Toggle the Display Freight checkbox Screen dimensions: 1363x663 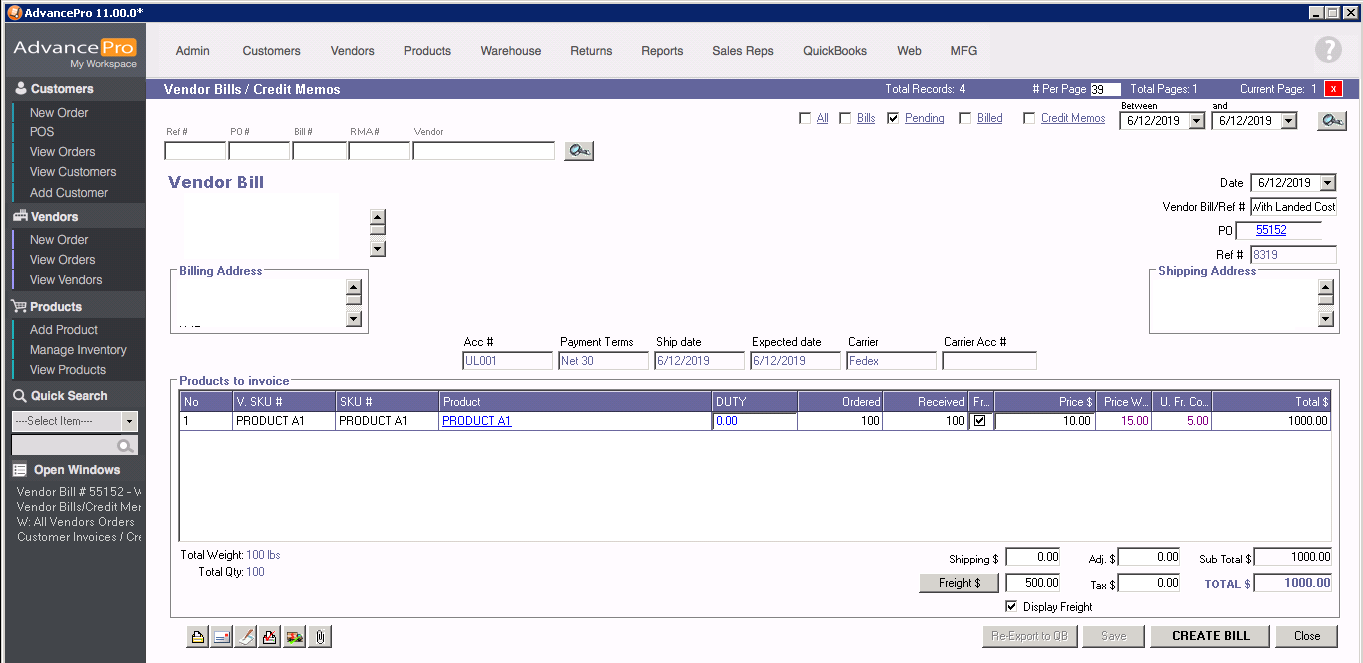[1011, 607]
